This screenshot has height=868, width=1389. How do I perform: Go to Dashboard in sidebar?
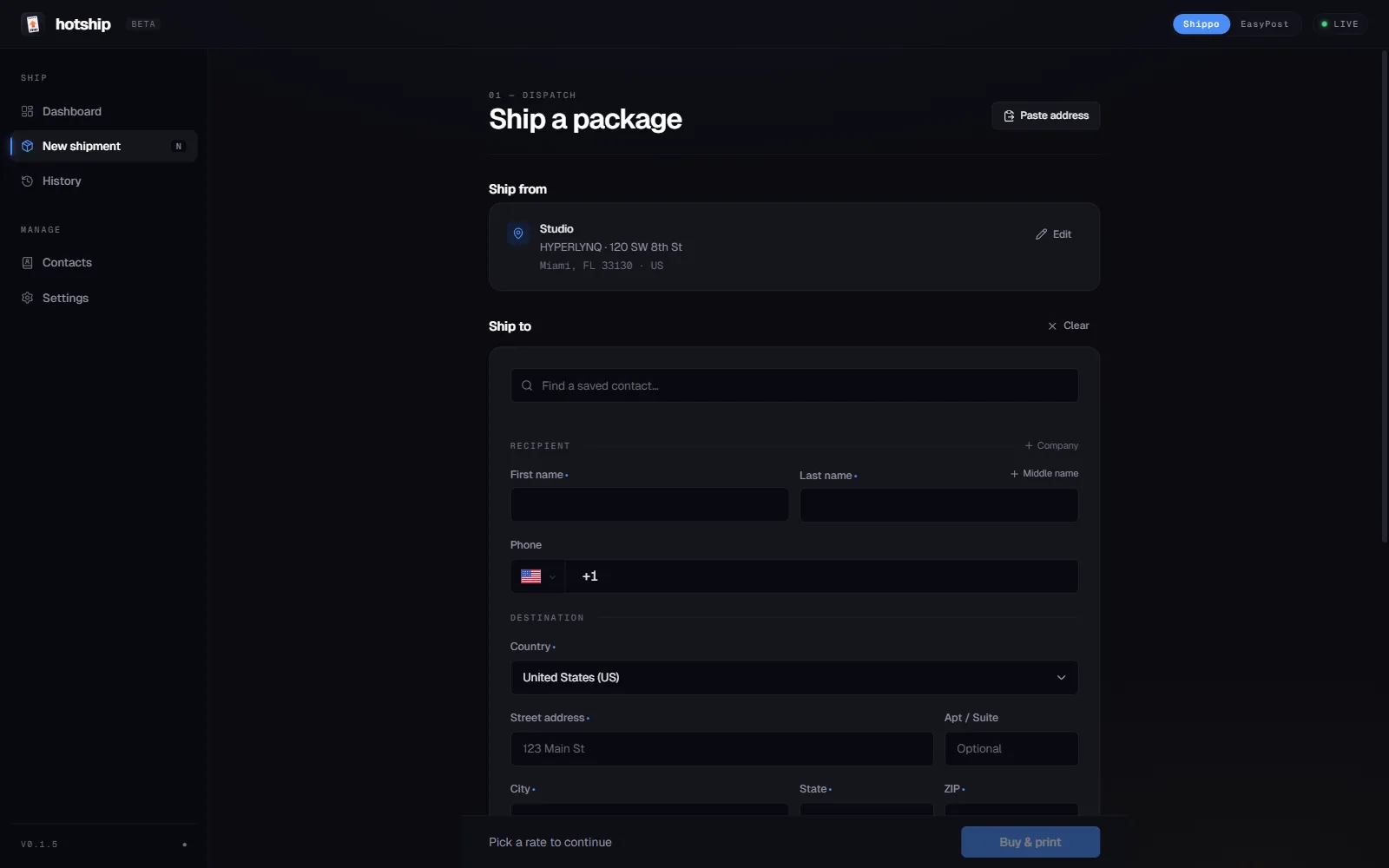pyautogui.click(x=104, y=111)
